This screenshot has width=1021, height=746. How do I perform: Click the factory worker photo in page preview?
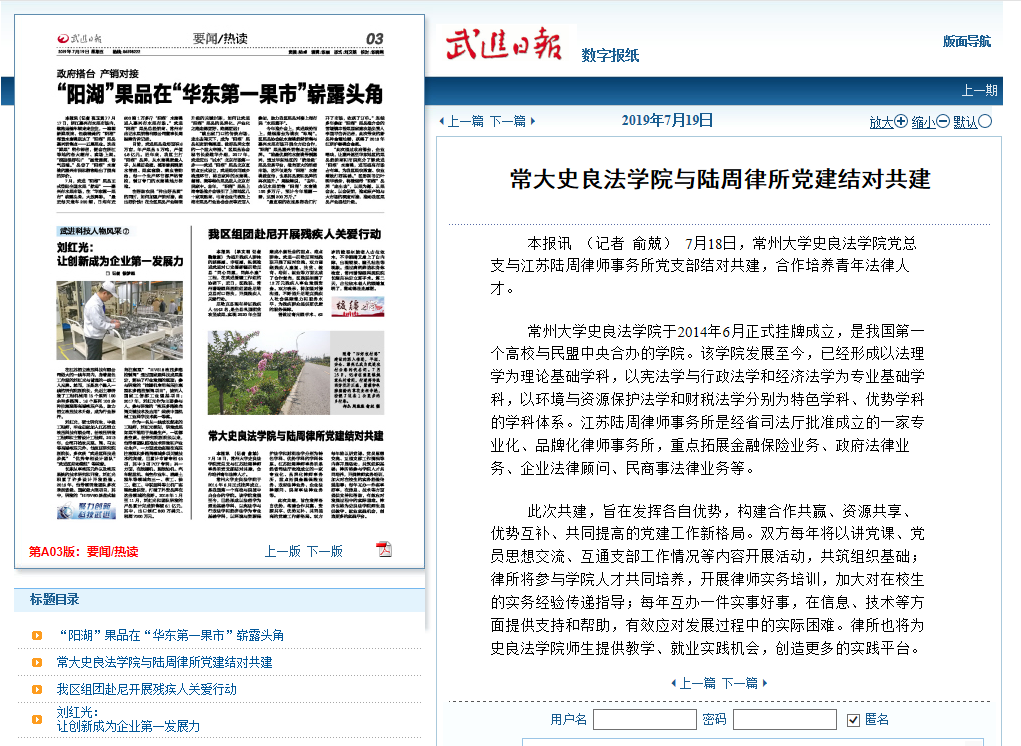click(120, 320)
